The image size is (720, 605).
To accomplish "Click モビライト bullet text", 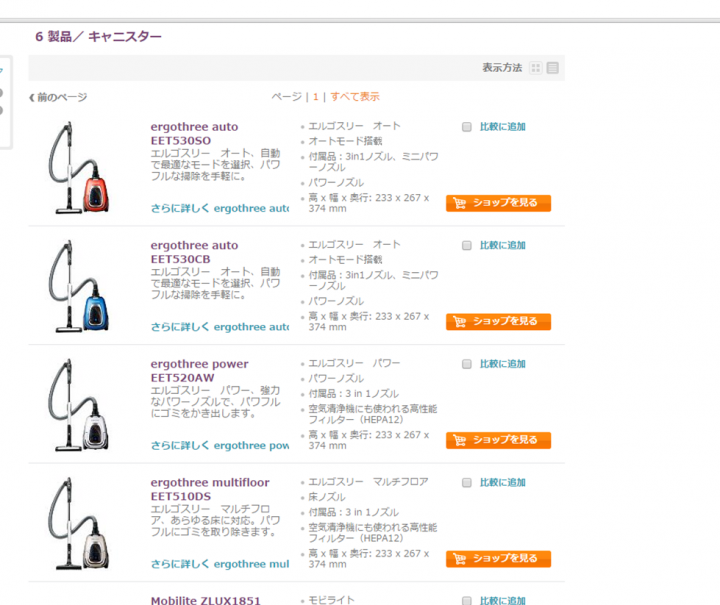I will 331,600.
